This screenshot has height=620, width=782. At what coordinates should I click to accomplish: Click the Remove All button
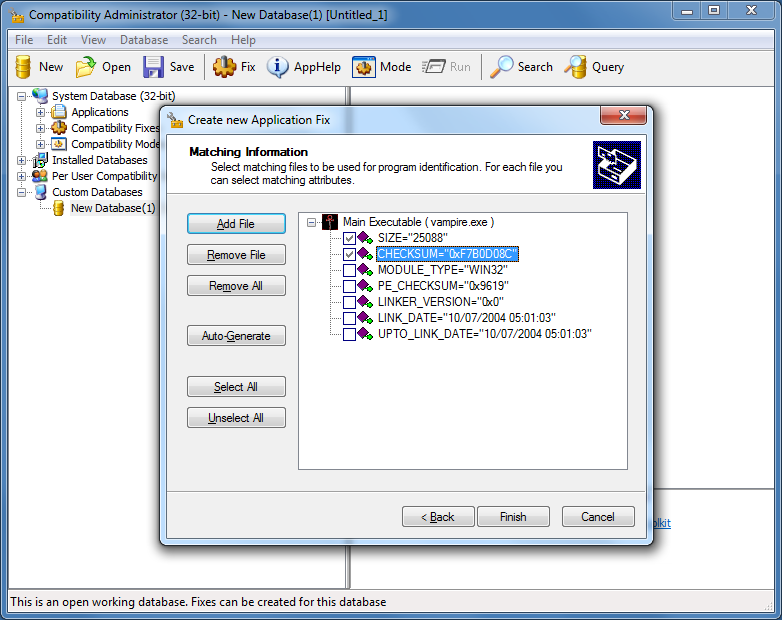tap(236, 286)
